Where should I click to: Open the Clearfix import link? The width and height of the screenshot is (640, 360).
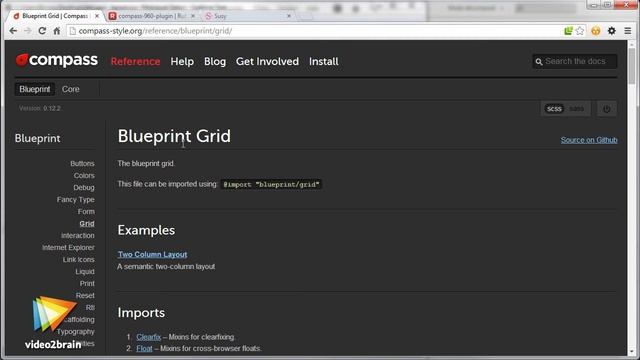coord(149,337)
